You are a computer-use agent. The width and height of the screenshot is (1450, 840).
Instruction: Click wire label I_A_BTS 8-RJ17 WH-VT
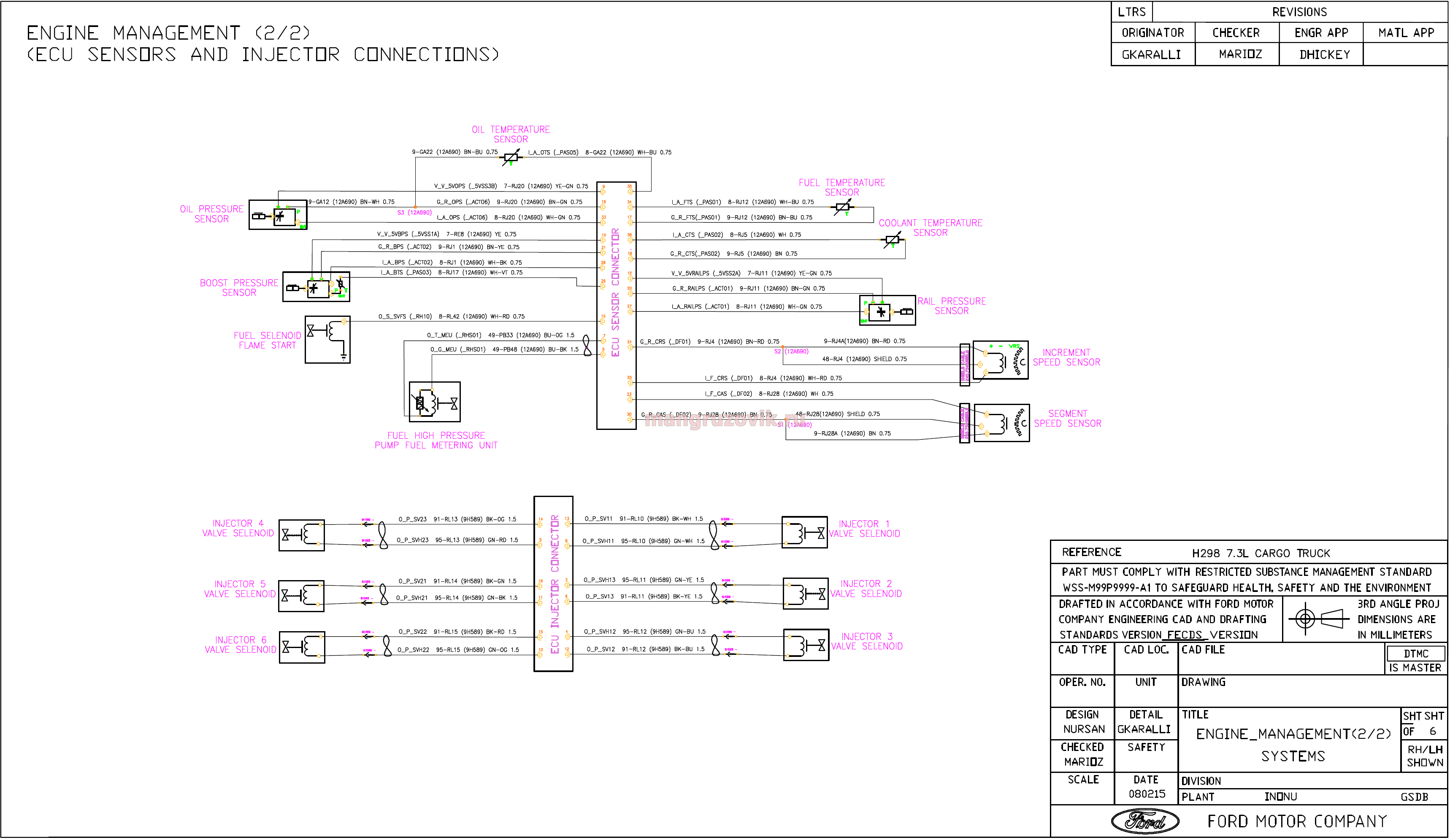pos(452,273)
